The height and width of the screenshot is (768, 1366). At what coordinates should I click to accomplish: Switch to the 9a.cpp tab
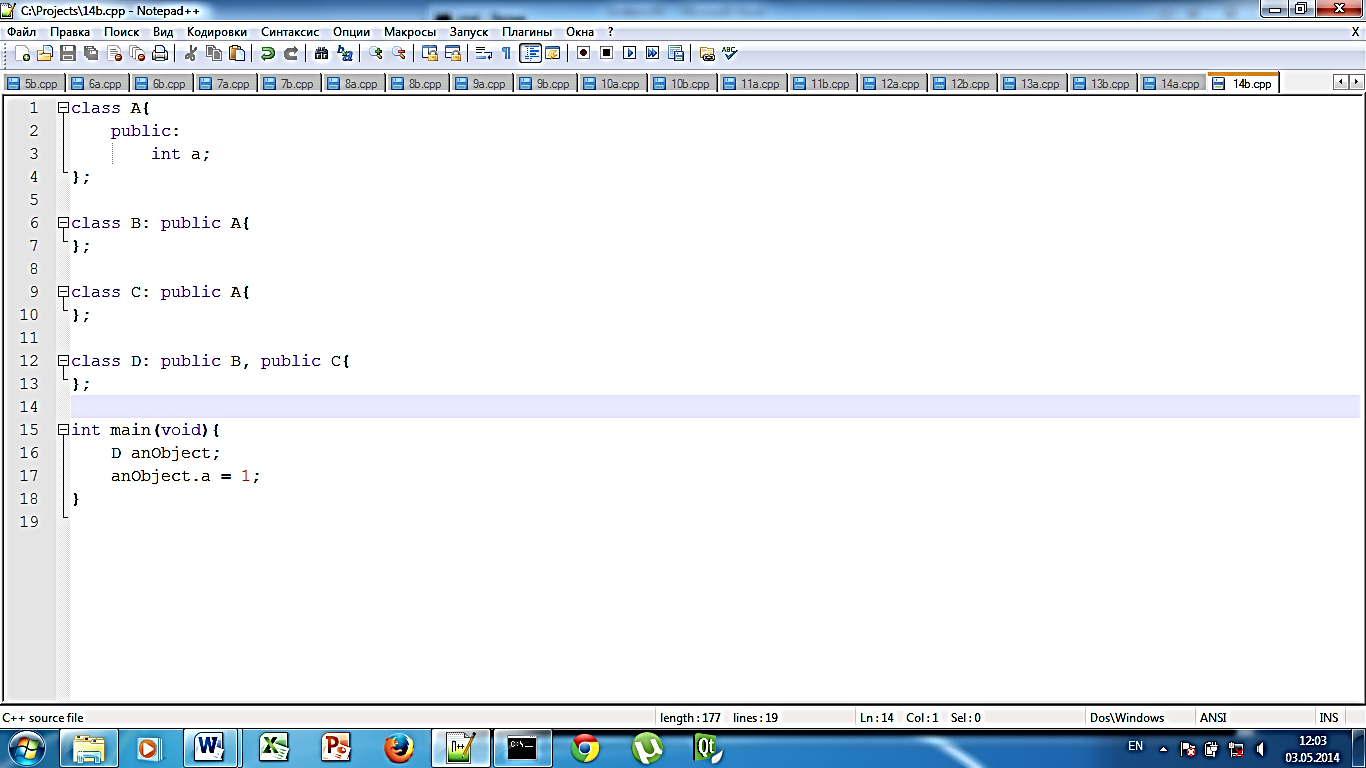pyautogui.click(x=481, y=84)
